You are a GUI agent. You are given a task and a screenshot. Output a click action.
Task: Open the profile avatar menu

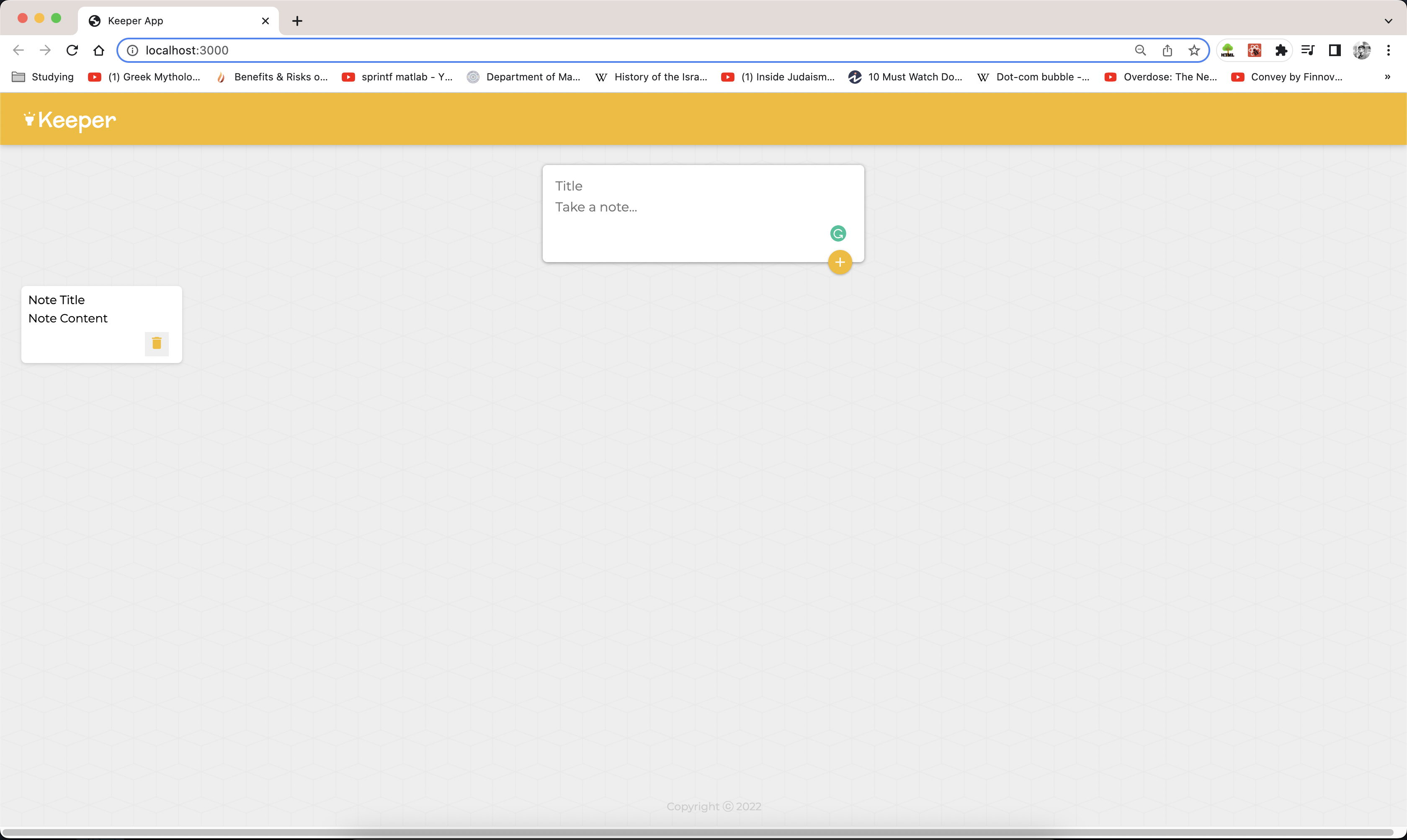click(x=1362, y=50)
